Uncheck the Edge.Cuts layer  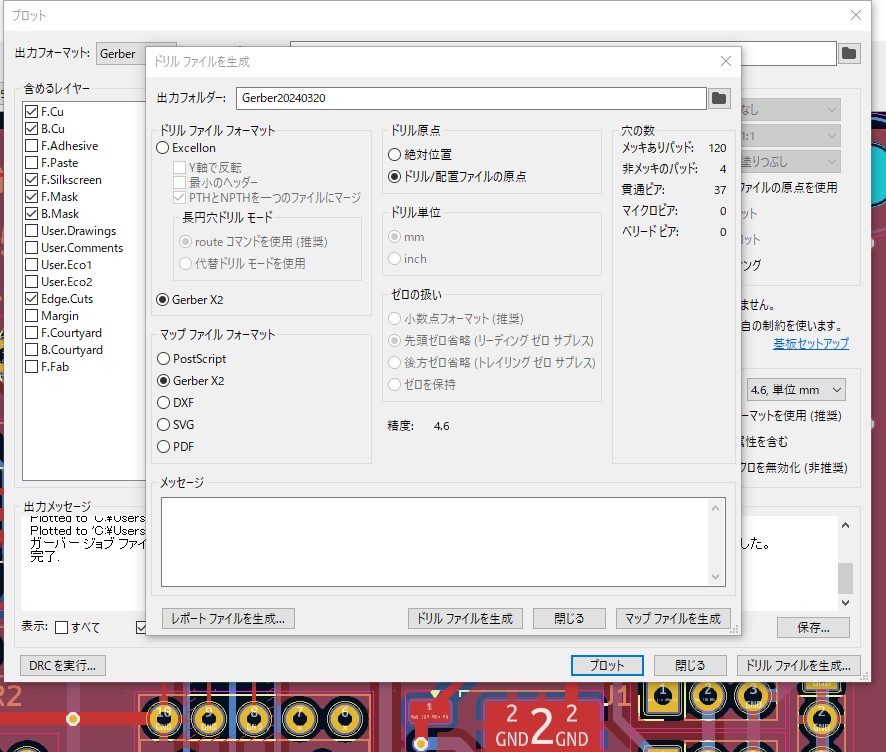pos(32,299)
